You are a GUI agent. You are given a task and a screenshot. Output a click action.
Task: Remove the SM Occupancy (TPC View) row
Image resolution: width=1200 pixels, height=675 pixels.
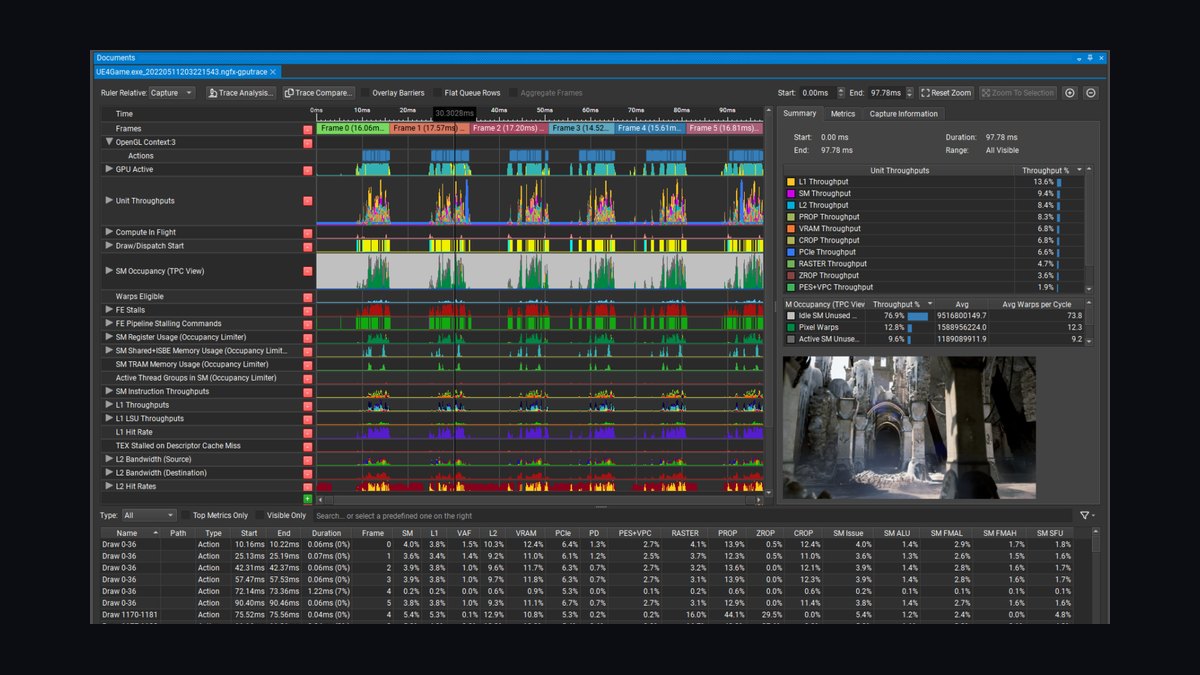[308, 271]
